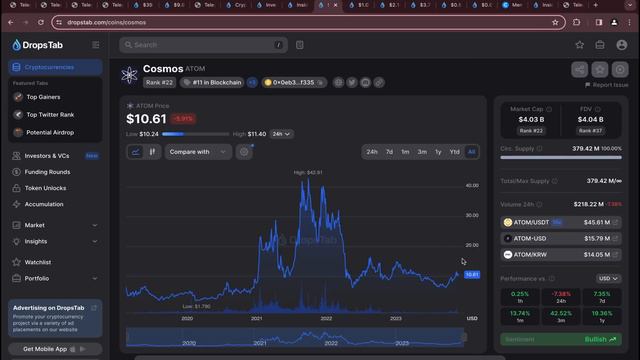Click the Cosmos atom coin logo

coord(129,75)
